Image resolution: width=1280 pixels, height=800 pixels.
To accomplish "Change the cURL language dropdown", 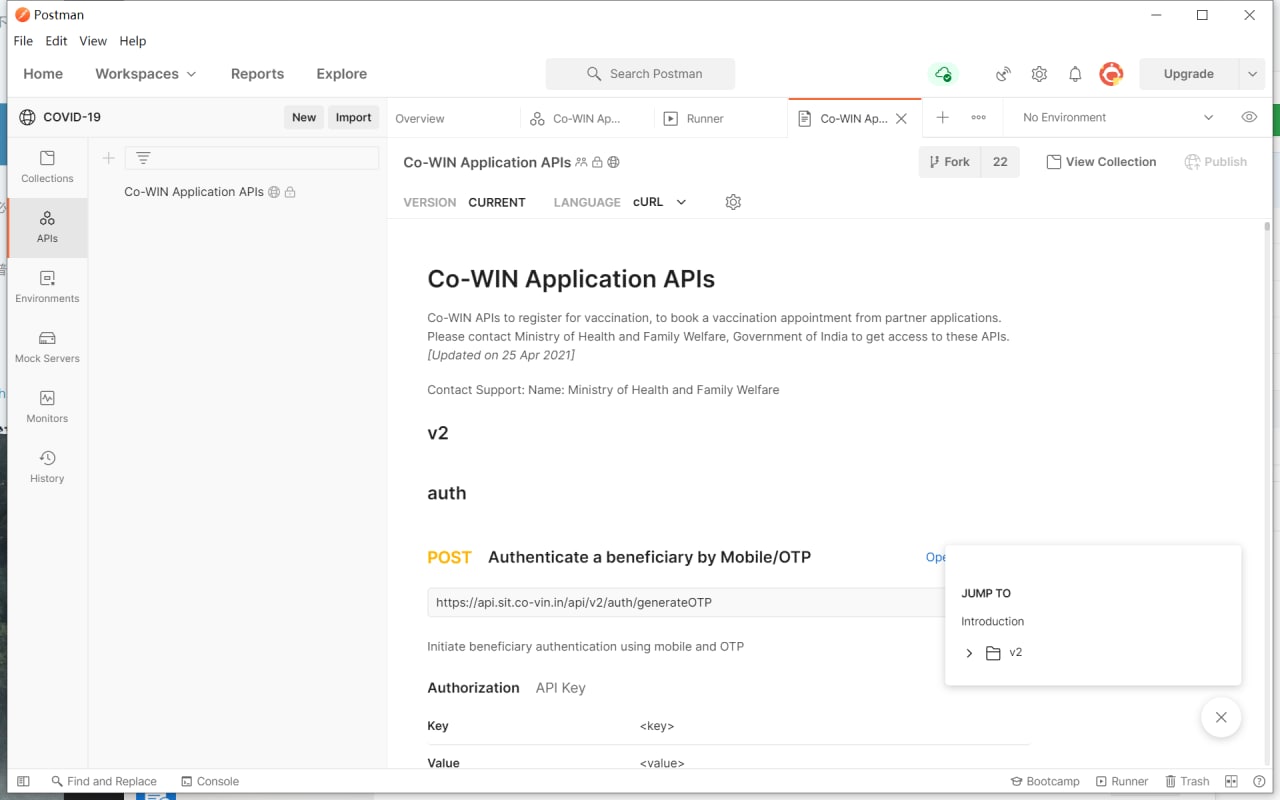I will (x=660, y=202).
